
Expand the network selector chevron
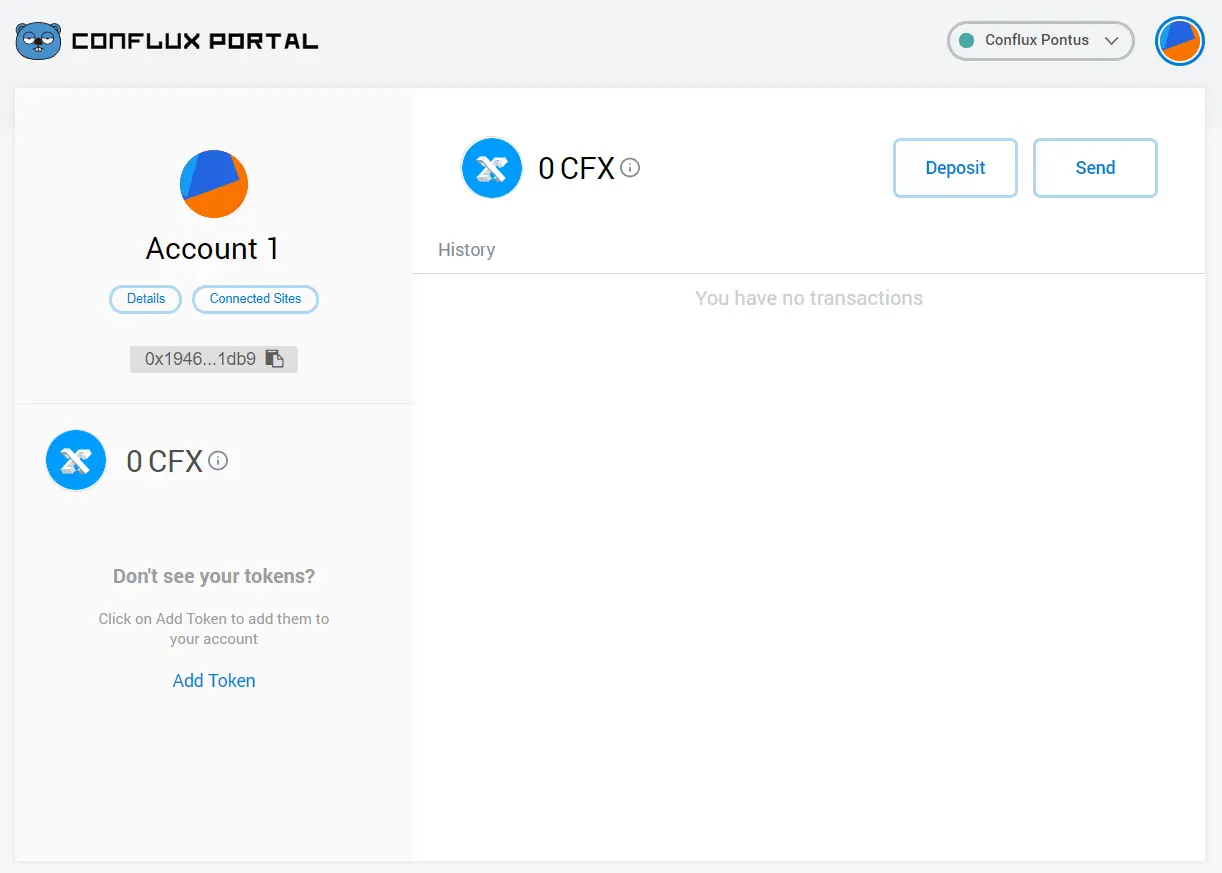[1113, 41]
